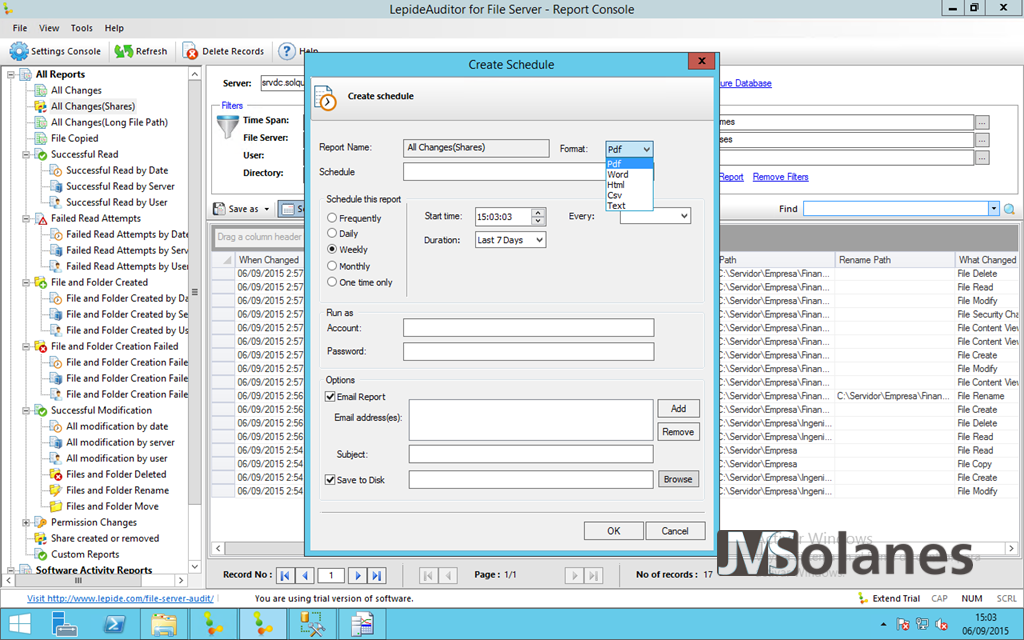Close the Create Schedule dialog
The height and width of the screenshot is (640, 1024).
coord(702,61)
